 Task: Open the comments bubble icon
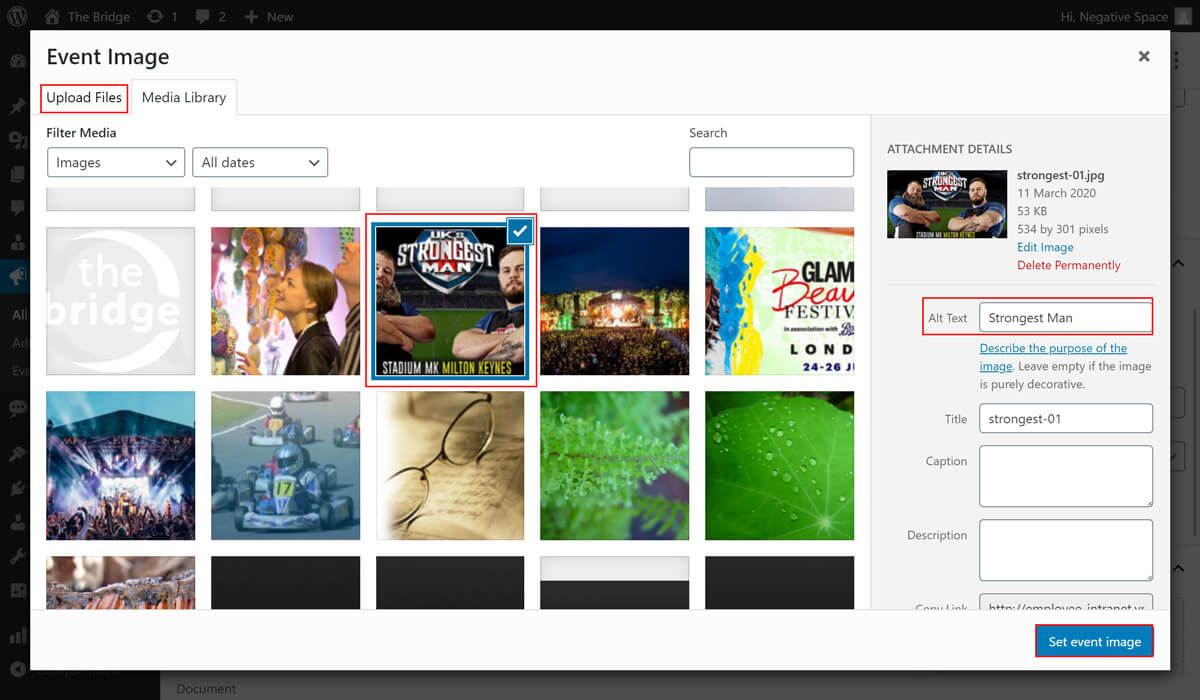tap(204, 16)
